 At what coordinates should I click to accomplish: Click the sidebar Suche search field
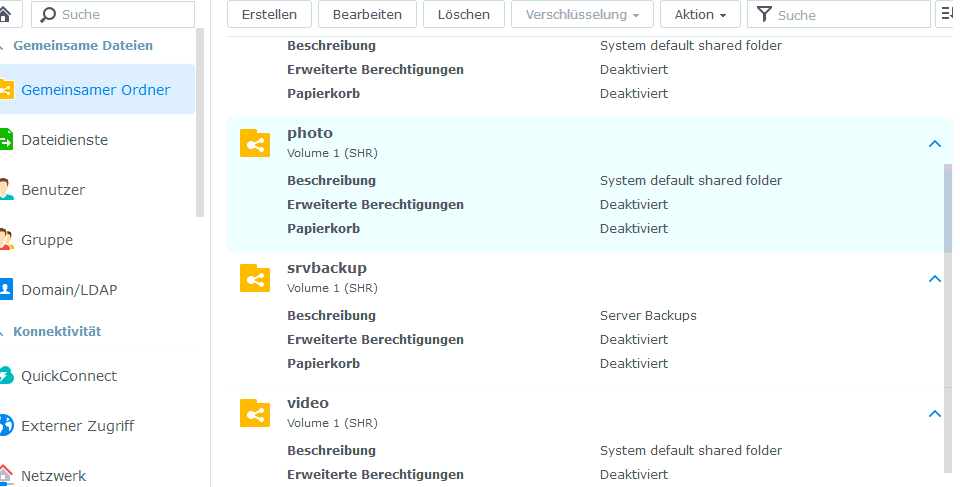coord(113,14)
